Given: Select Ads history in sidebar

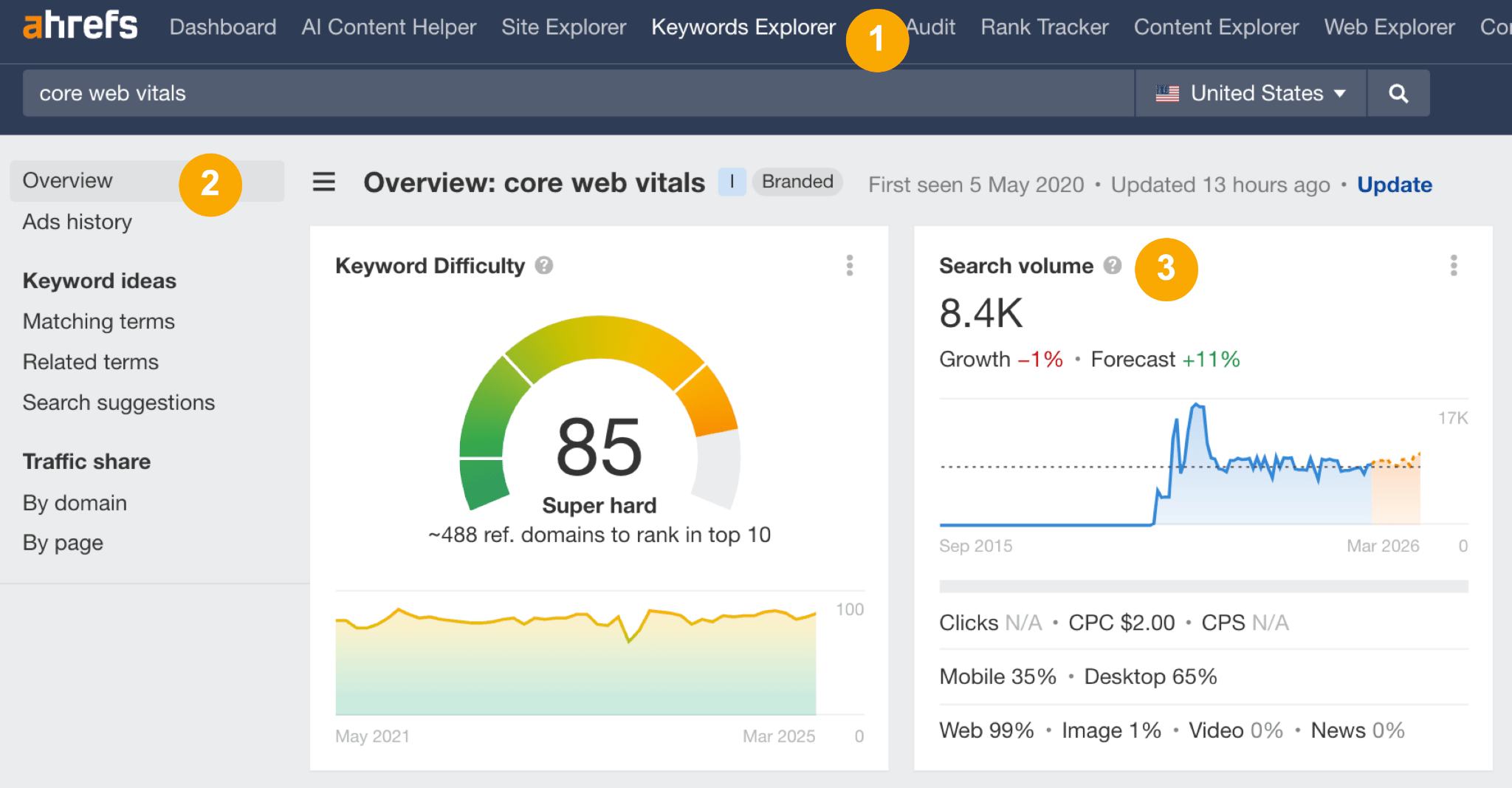Looking at the screenshot, I should pos(78,222).
